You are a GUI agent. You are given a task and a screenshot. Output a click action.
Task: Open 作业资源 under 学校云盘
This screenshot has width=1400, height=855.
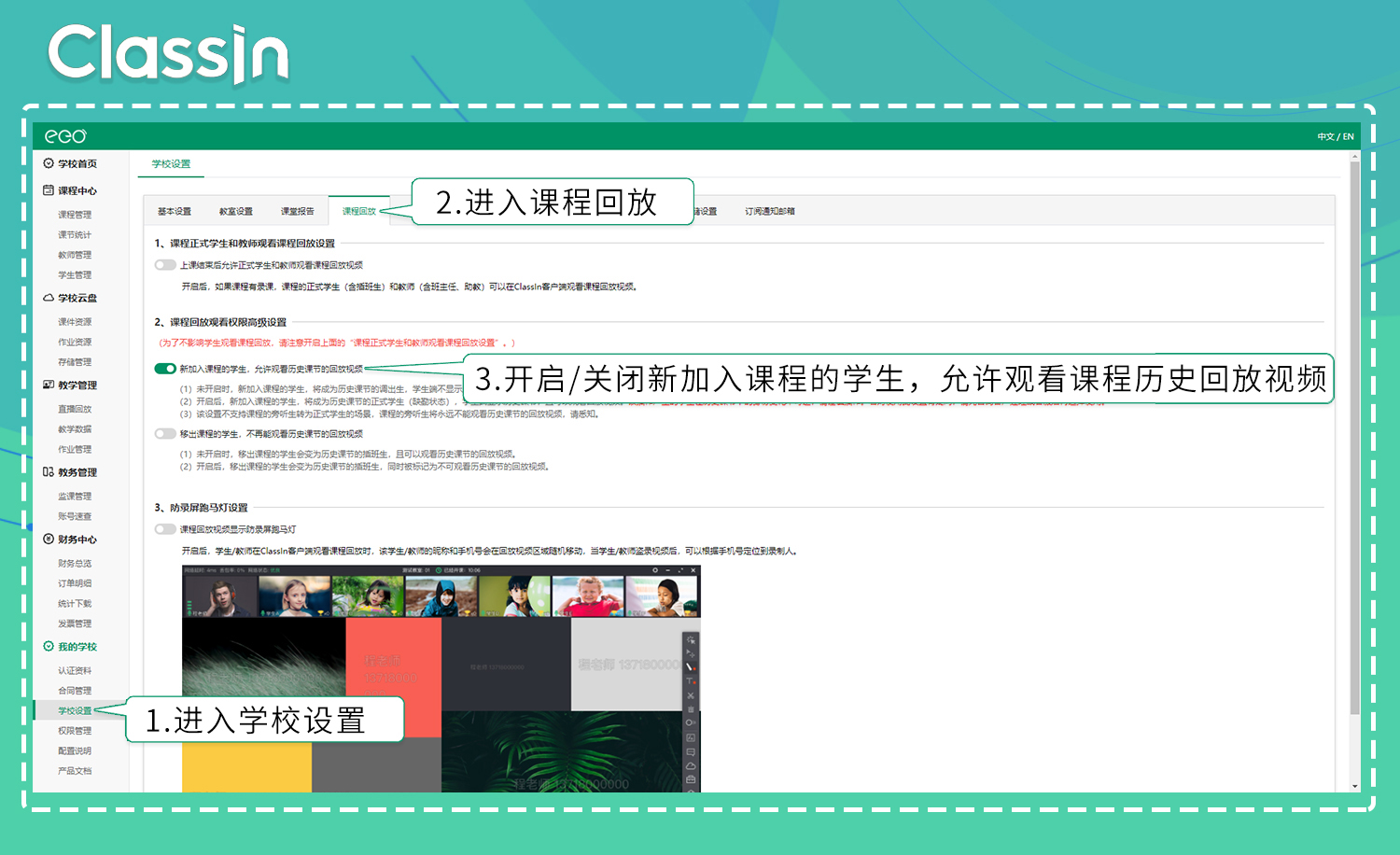tap(75, 343)
